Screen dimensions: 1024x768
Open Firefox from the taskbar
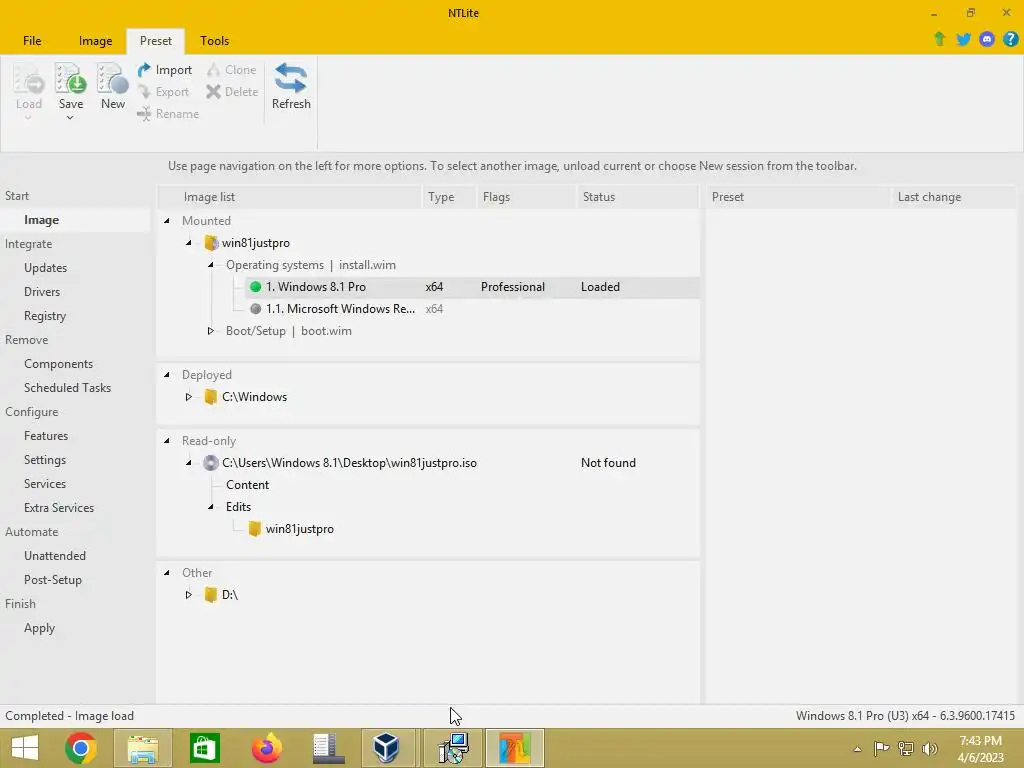[x=266, y=748]
